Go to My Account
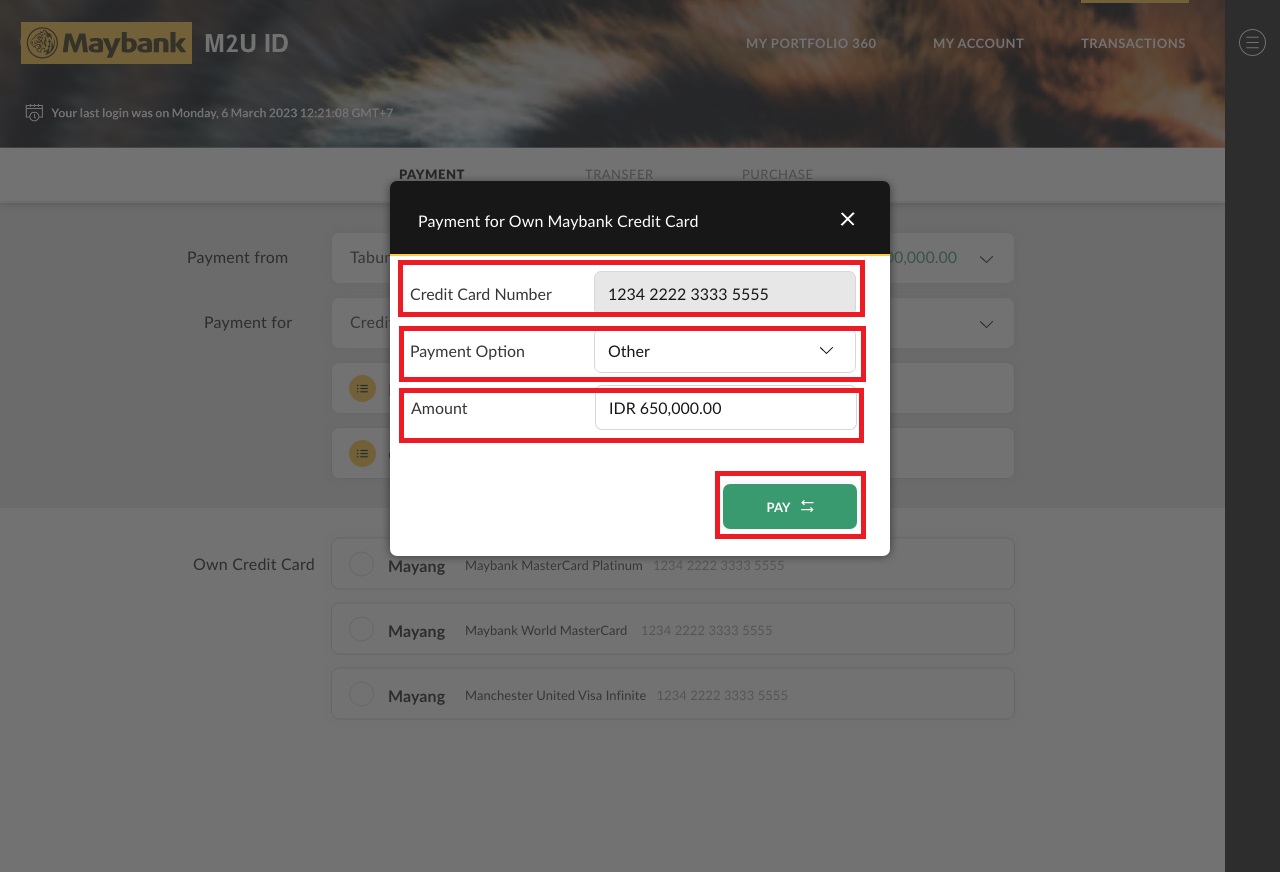1280x872 pixels. coord(978,43)
